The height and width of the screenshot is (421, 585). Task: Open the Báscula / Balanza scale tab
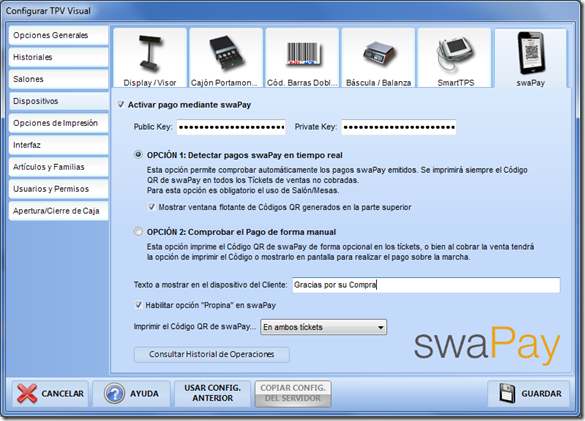378,58
